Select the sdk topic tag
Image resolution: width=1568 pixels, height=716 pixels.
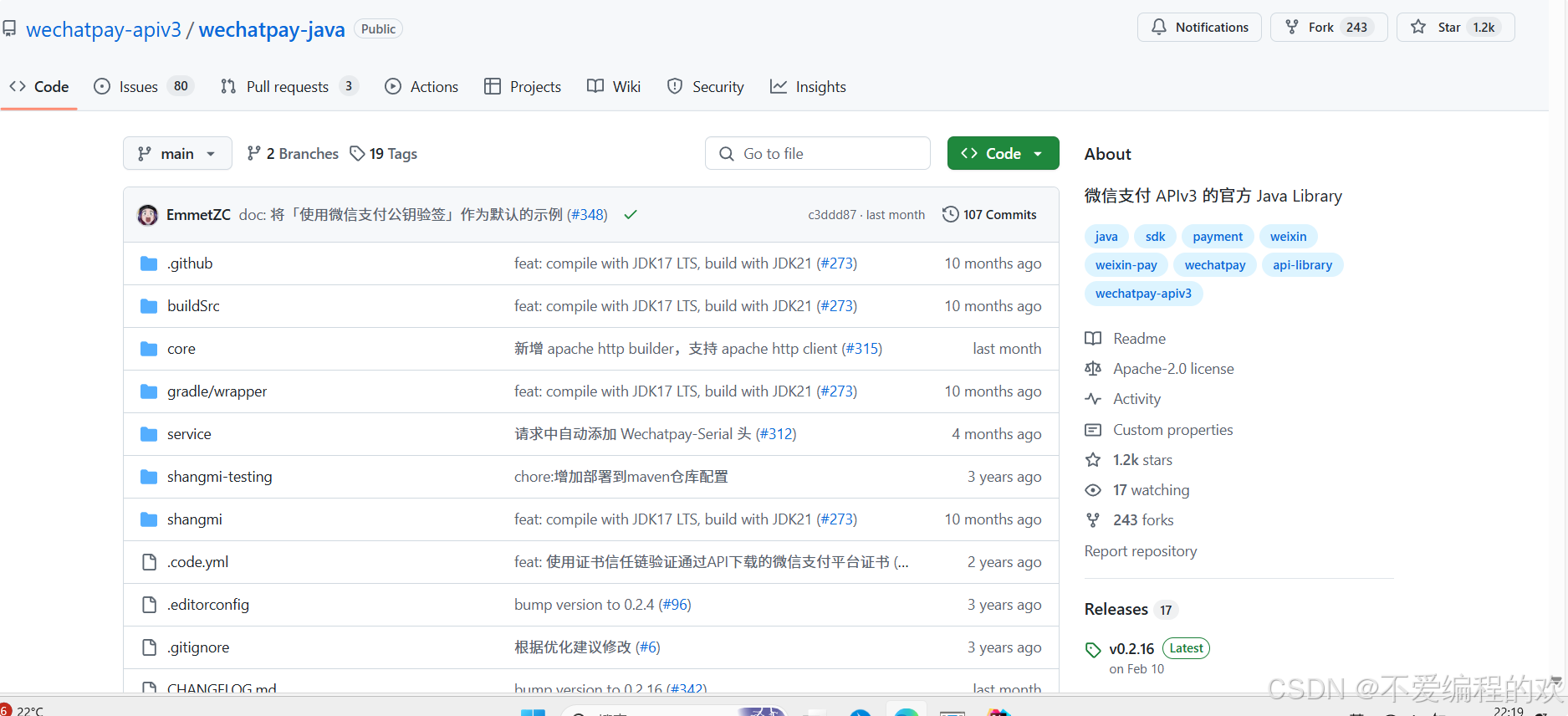coord(1156,237)
